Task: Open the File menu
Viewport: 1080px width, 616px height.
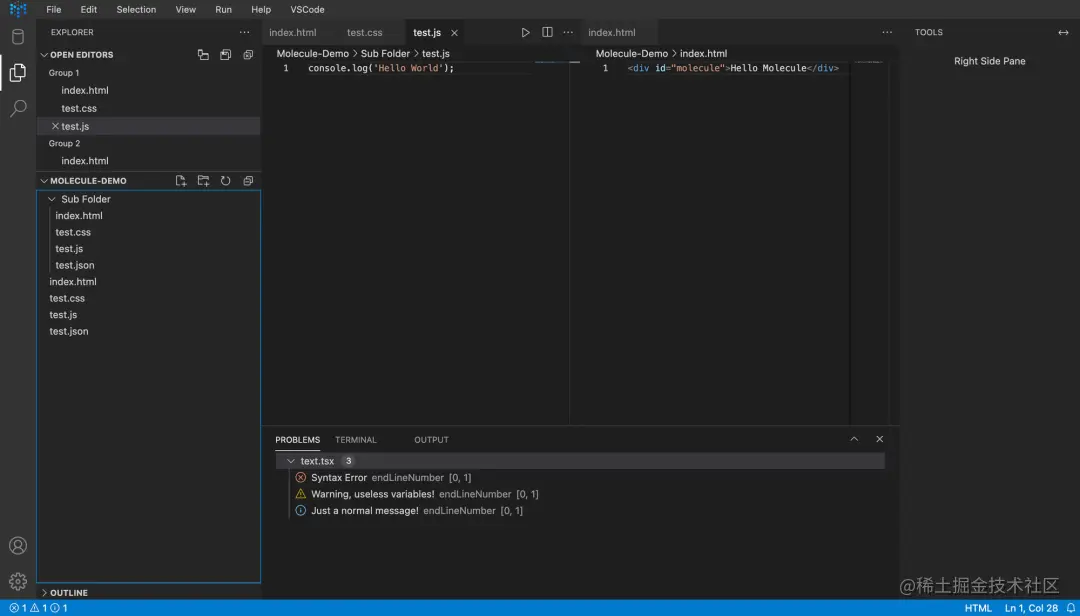Action: point(54,10)
